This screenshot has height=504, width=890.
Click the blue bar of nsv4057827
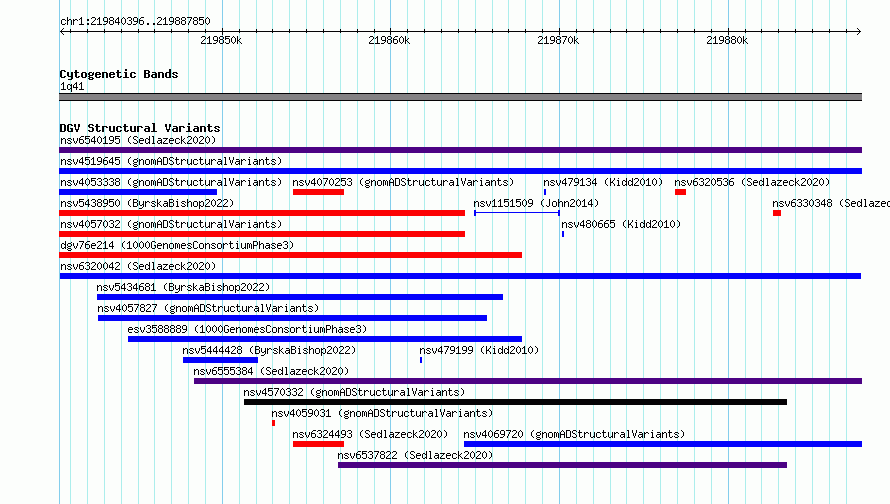click(292, 318)
